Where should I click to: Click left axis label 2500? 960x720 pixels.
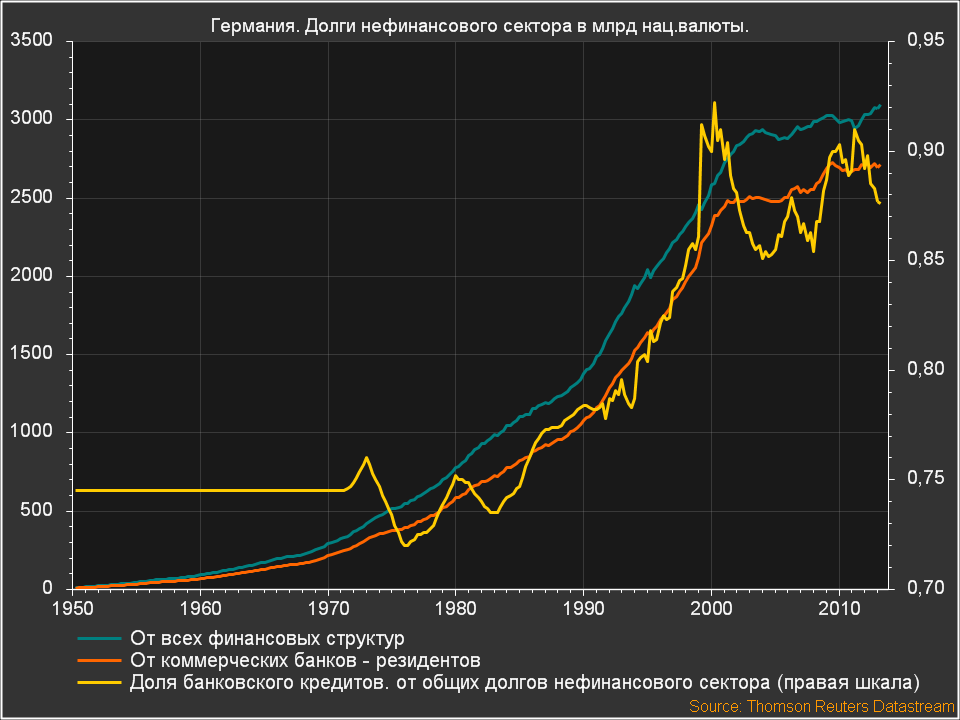[32, 197]
